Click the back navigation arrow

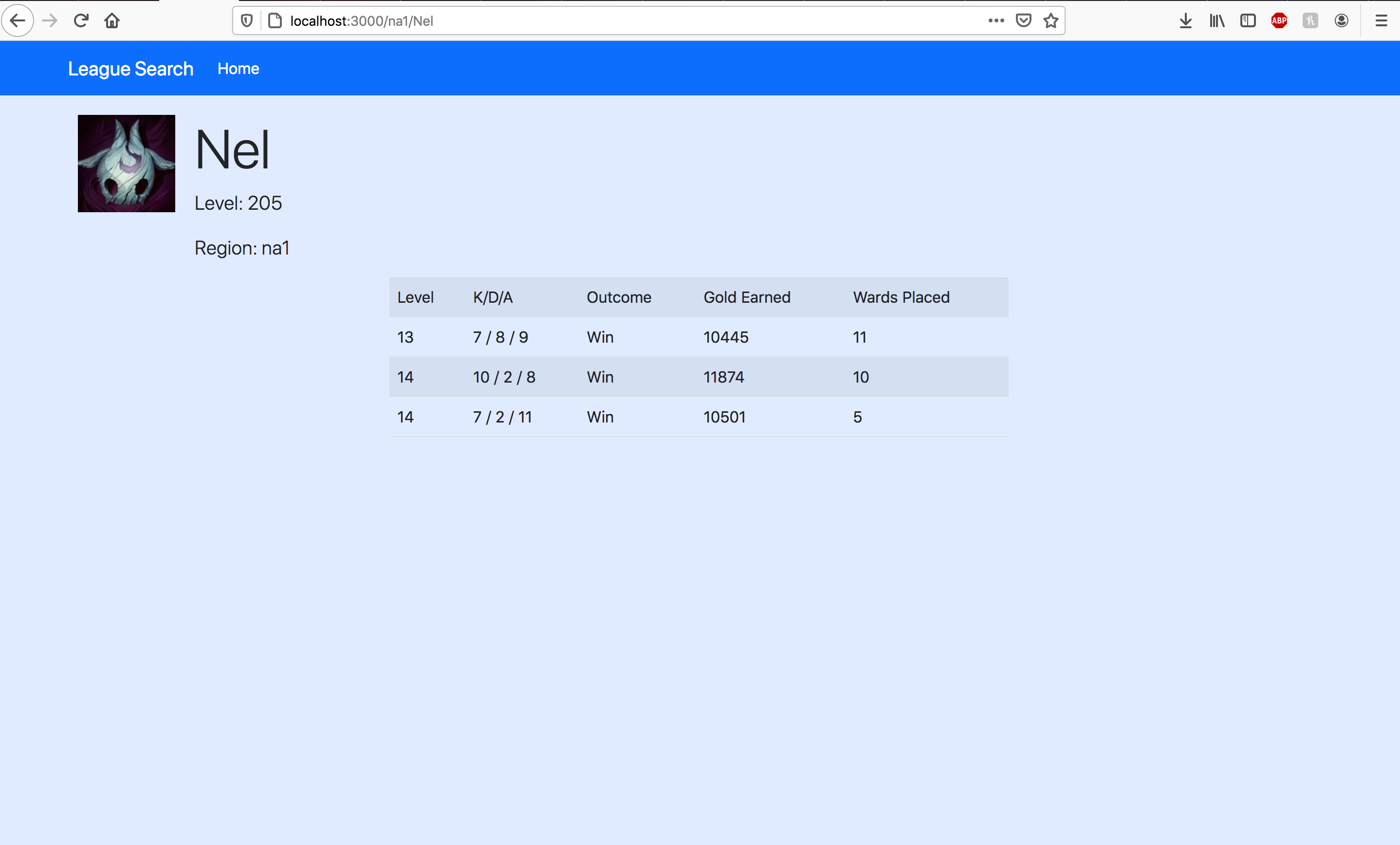18,20
